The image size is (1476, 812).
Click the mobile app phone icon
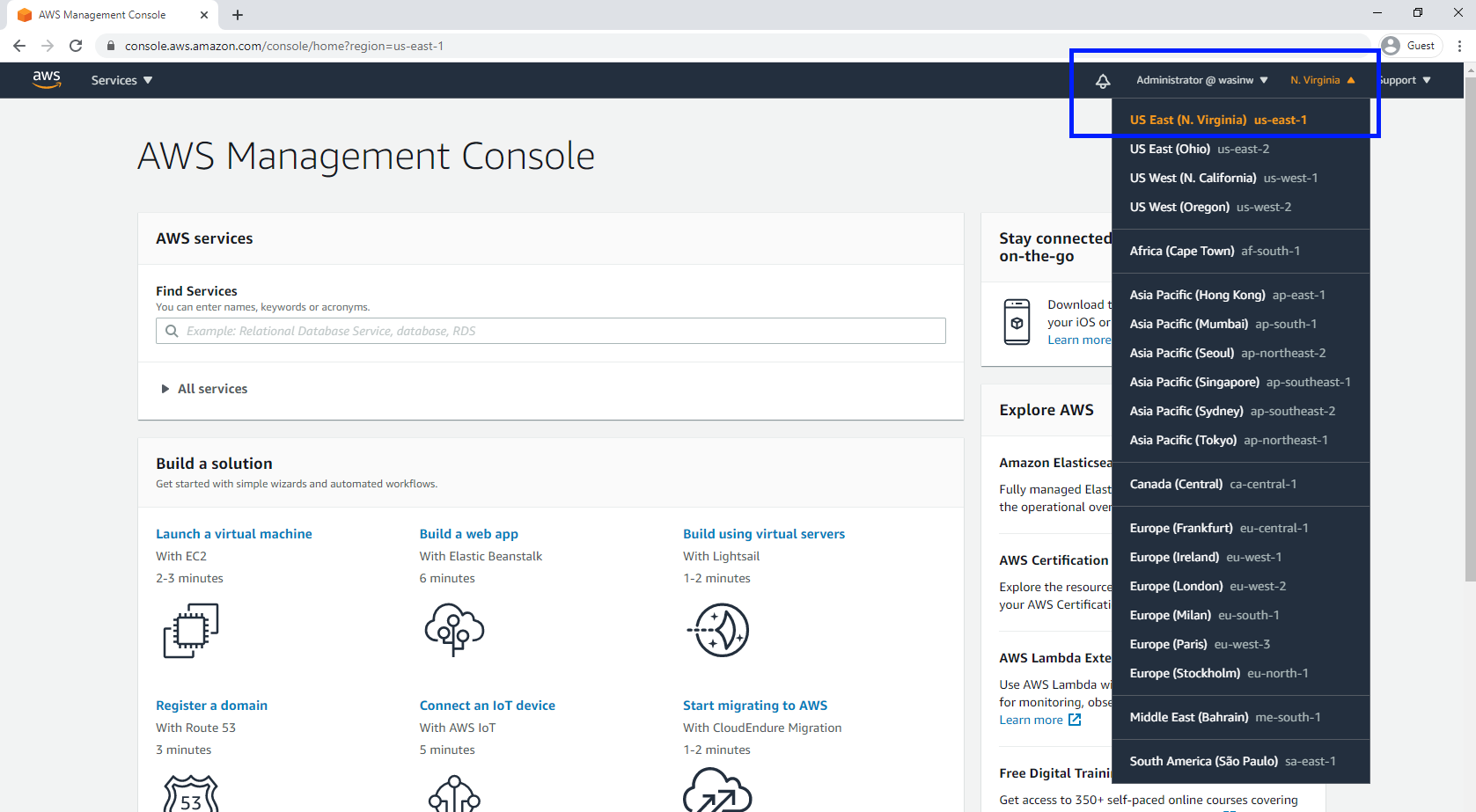pos(1017,322)
